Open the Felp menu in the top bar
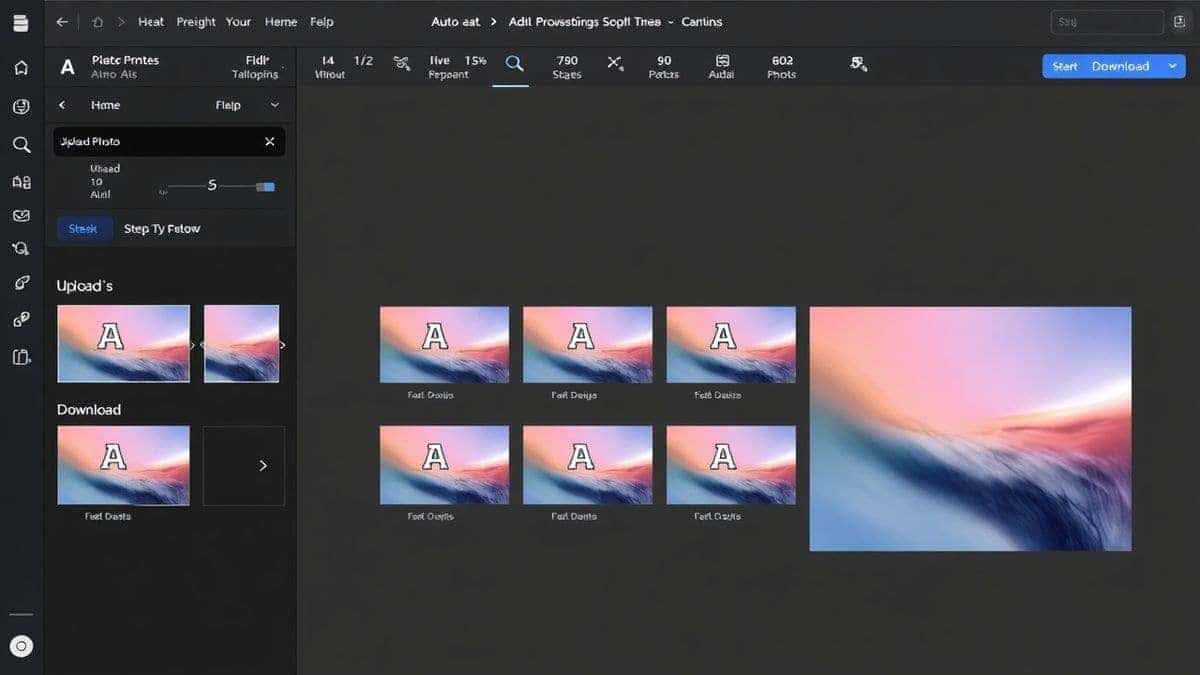Viewport: 1200px width, 675px height. [322, 22]
